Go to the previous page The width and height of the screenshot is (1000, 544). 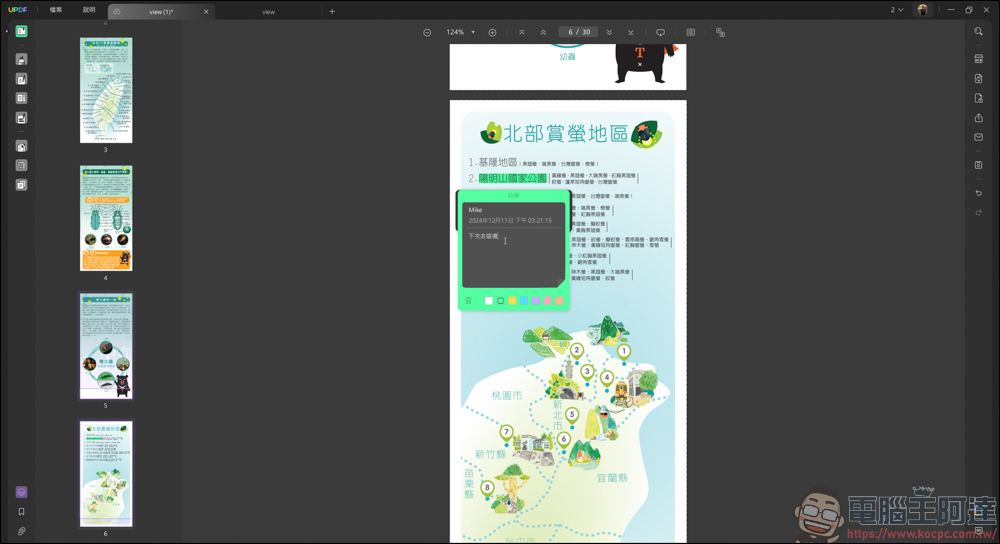point(543,33)
